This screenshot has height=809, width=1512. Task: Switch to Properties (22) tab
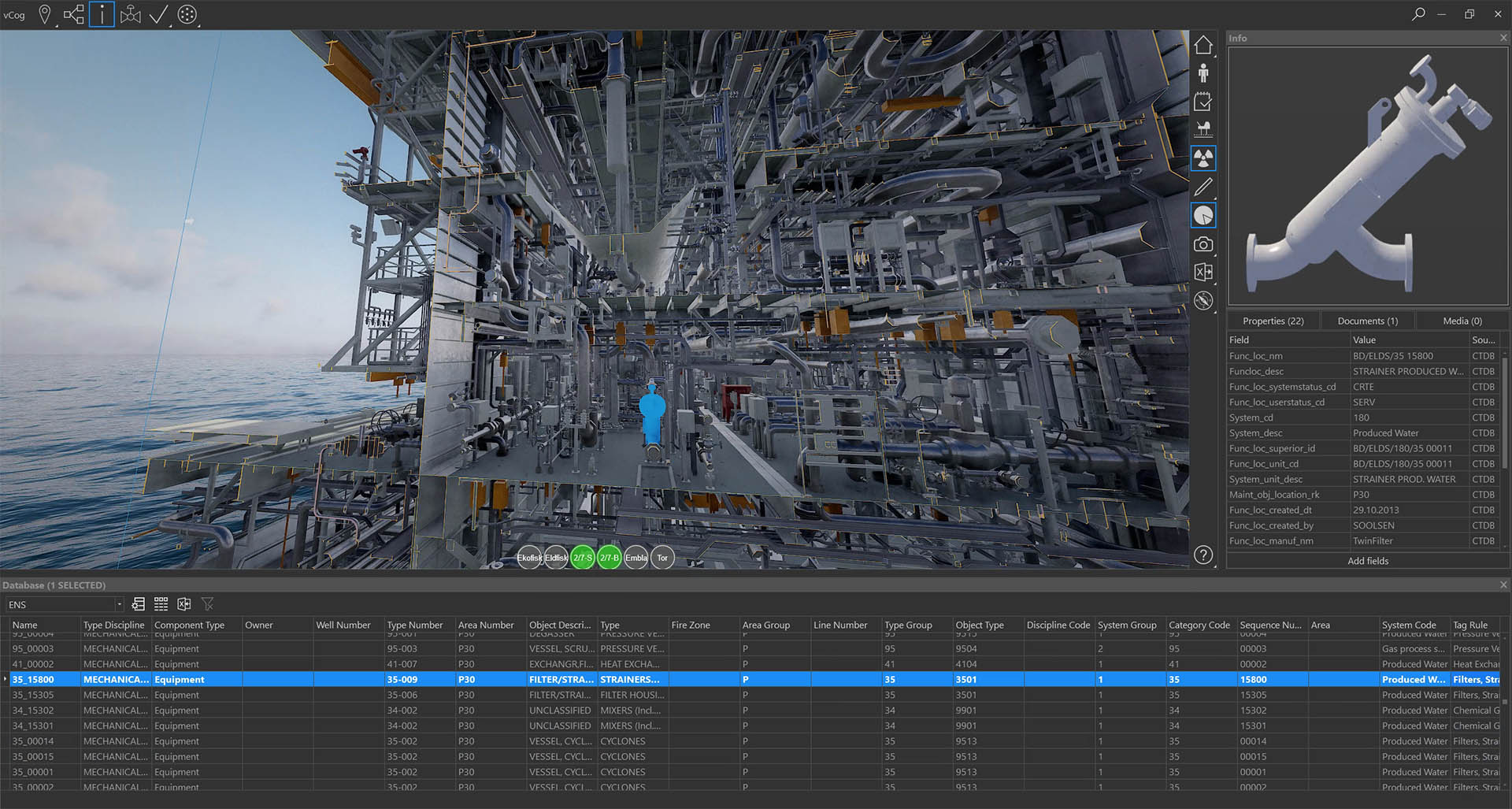coord(1273,321)
